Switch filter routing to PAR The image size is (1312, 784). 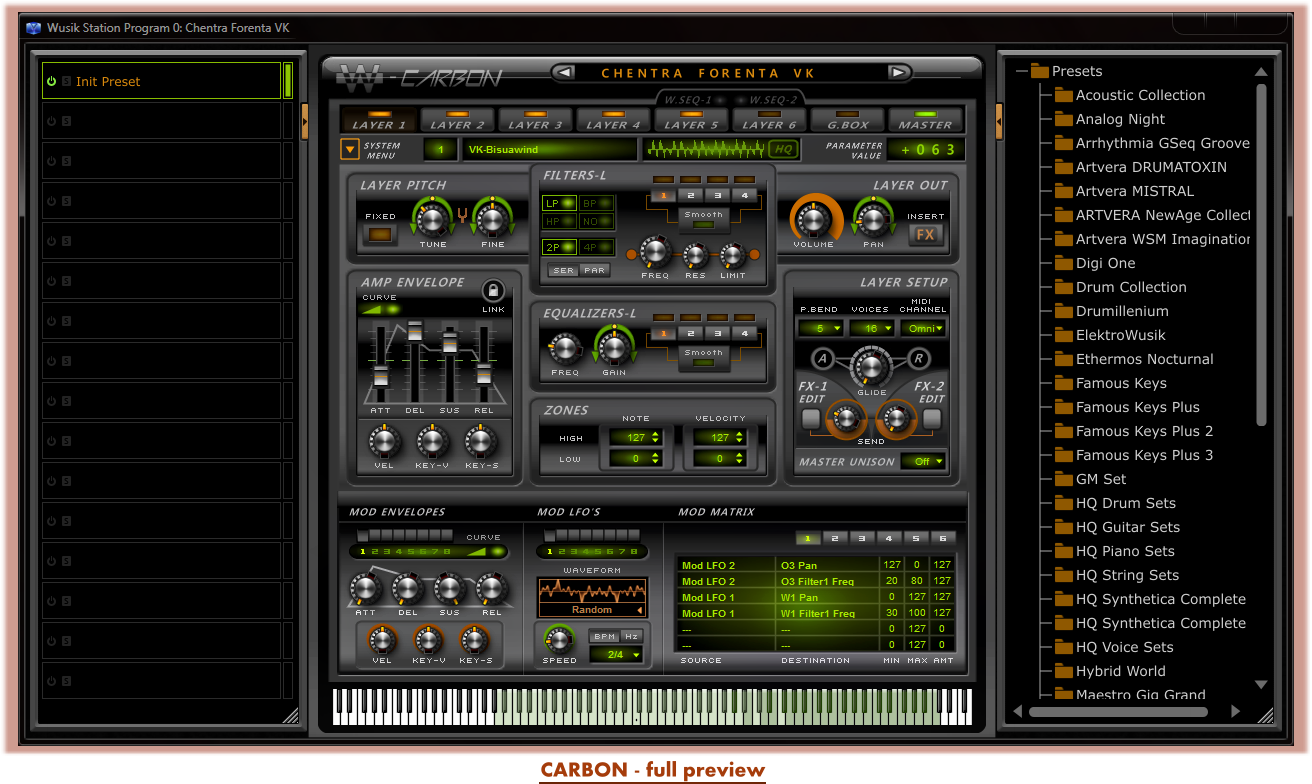point(595,270)
